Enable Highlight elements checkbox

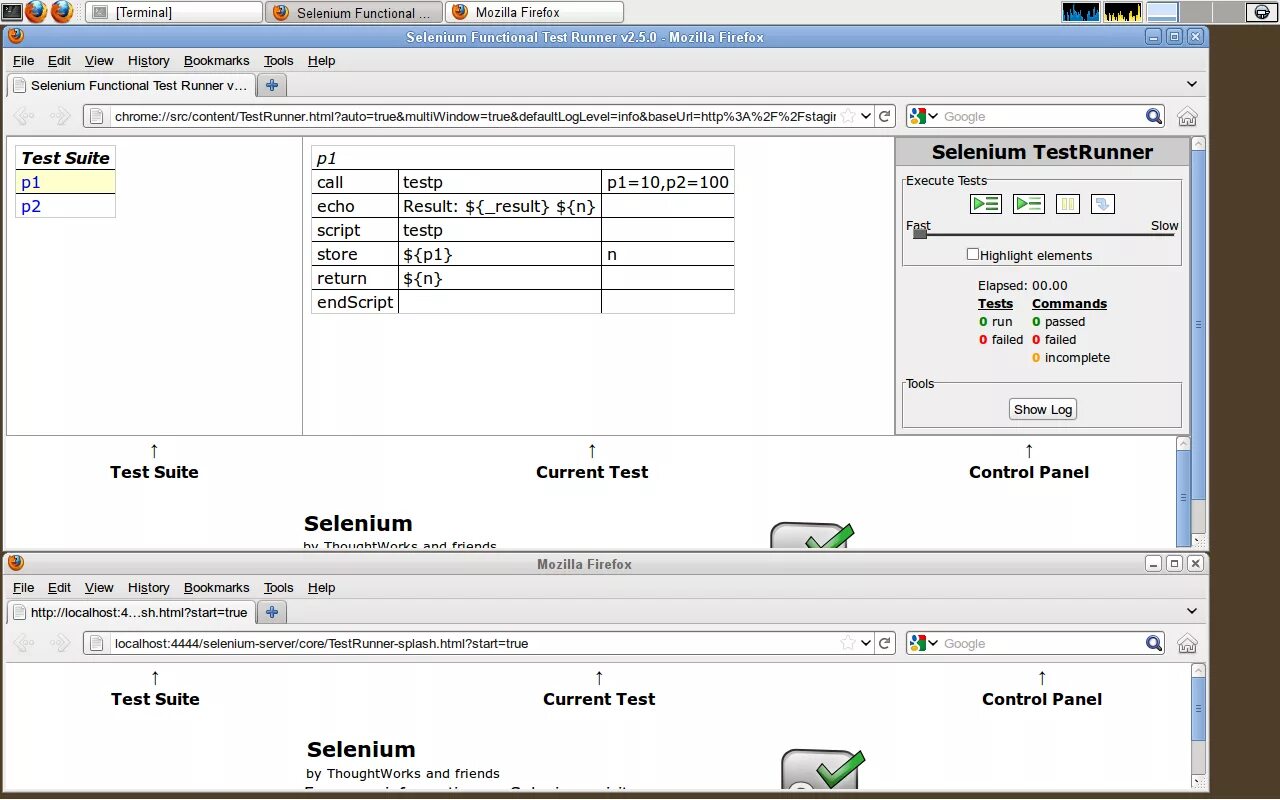pos(972,254)
